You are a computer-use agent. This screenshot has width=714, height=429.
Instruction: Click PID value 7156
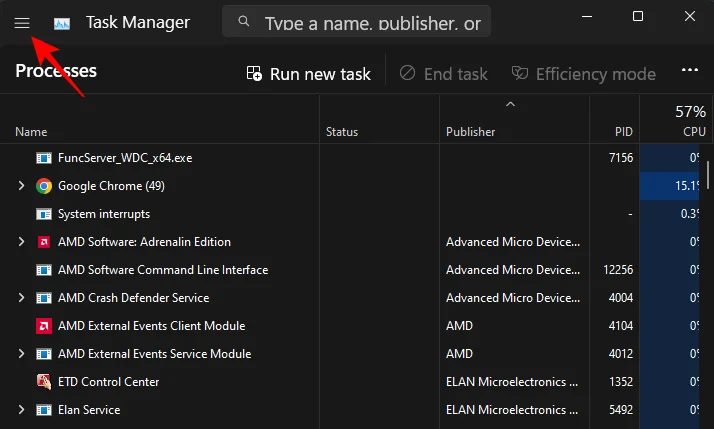(x=621, y=158)
